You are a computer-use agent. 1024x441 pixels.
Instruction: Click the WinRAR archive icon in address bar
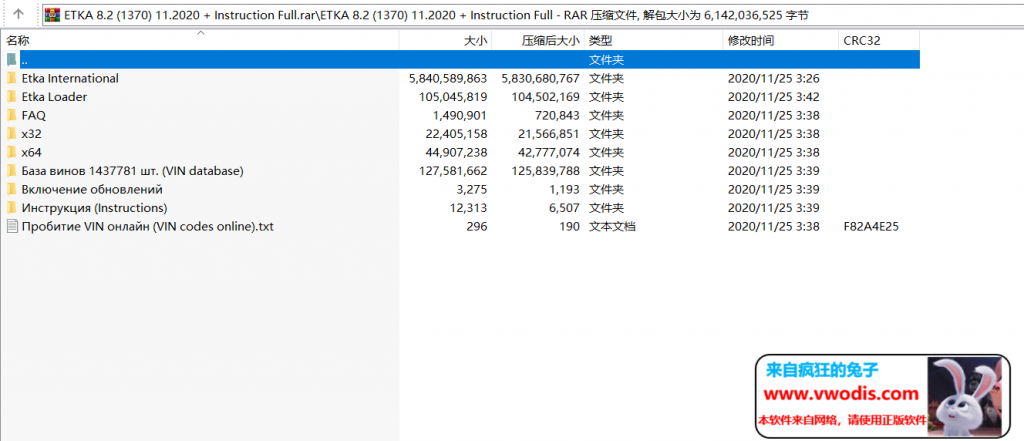54,14
